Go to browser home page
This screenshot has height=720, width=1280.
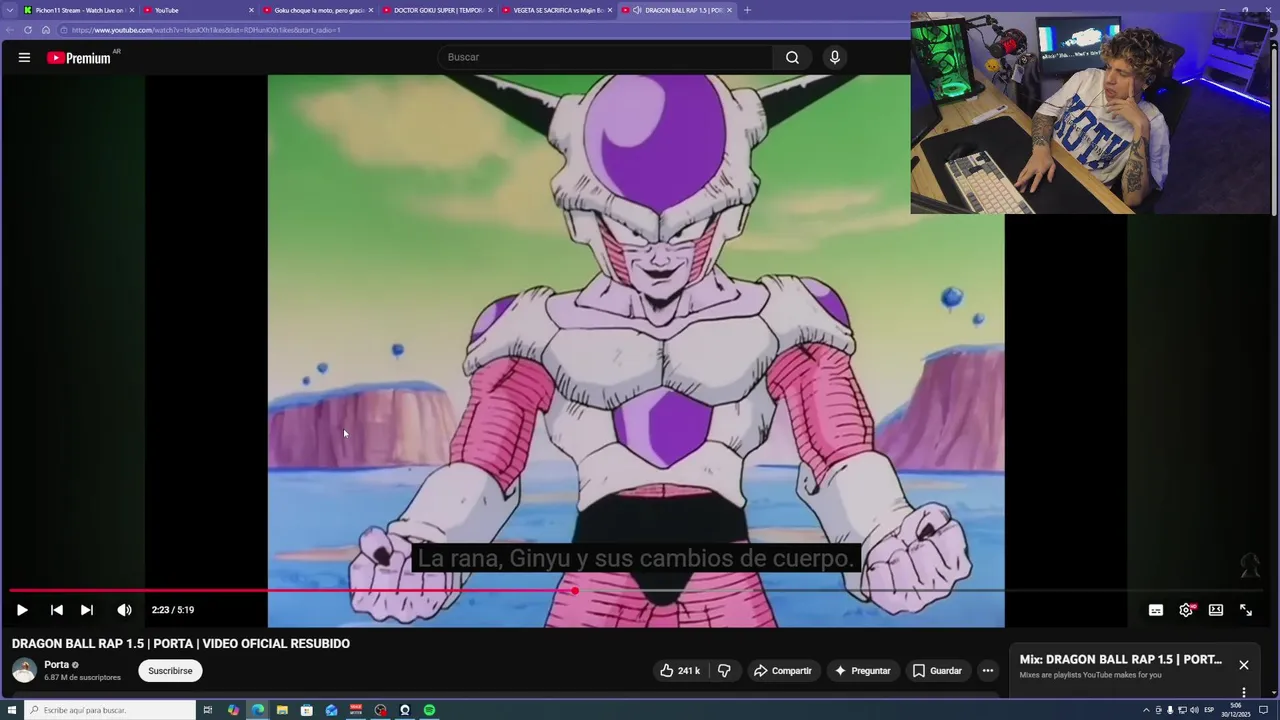click(x=46, y=30)
